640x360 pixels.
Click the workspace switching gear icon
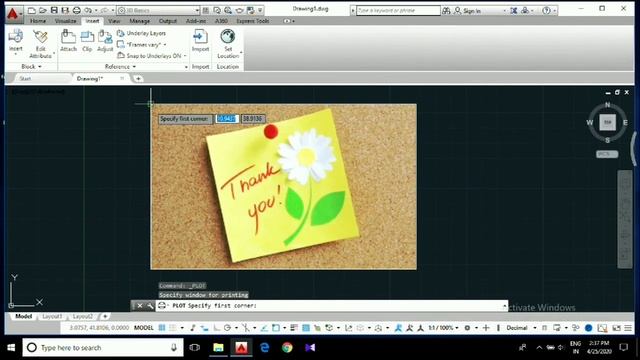[x=467, y=328]
